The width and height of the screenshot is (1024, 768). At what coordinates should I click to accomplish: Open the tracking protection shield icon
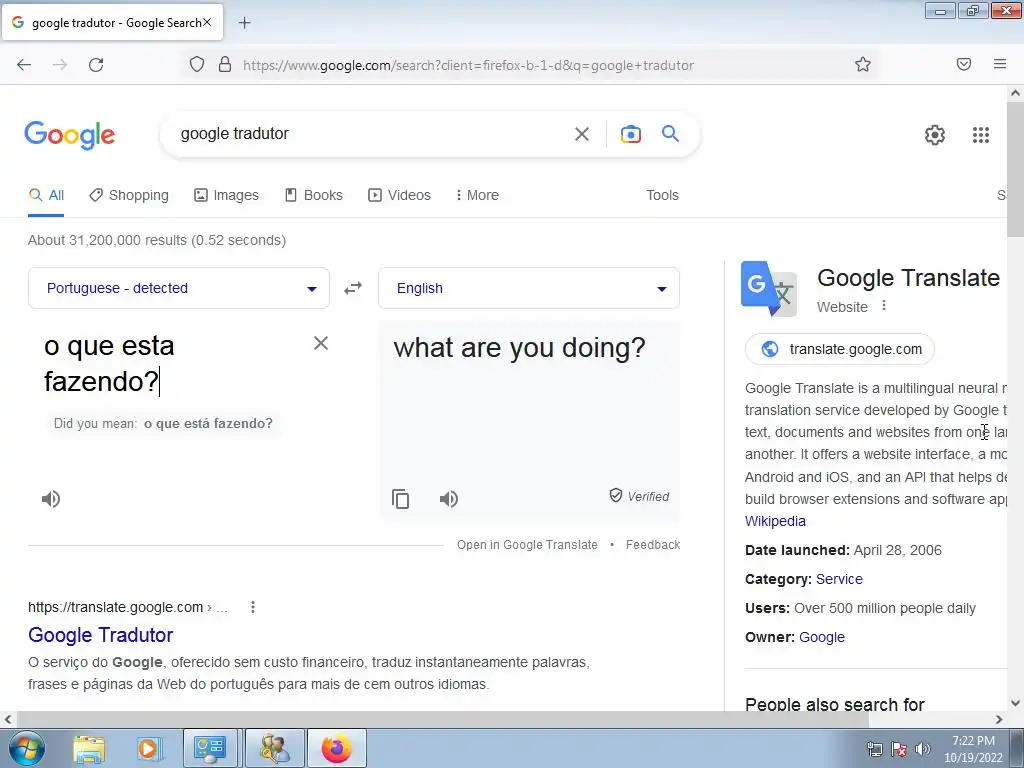[x=197, y=65]
